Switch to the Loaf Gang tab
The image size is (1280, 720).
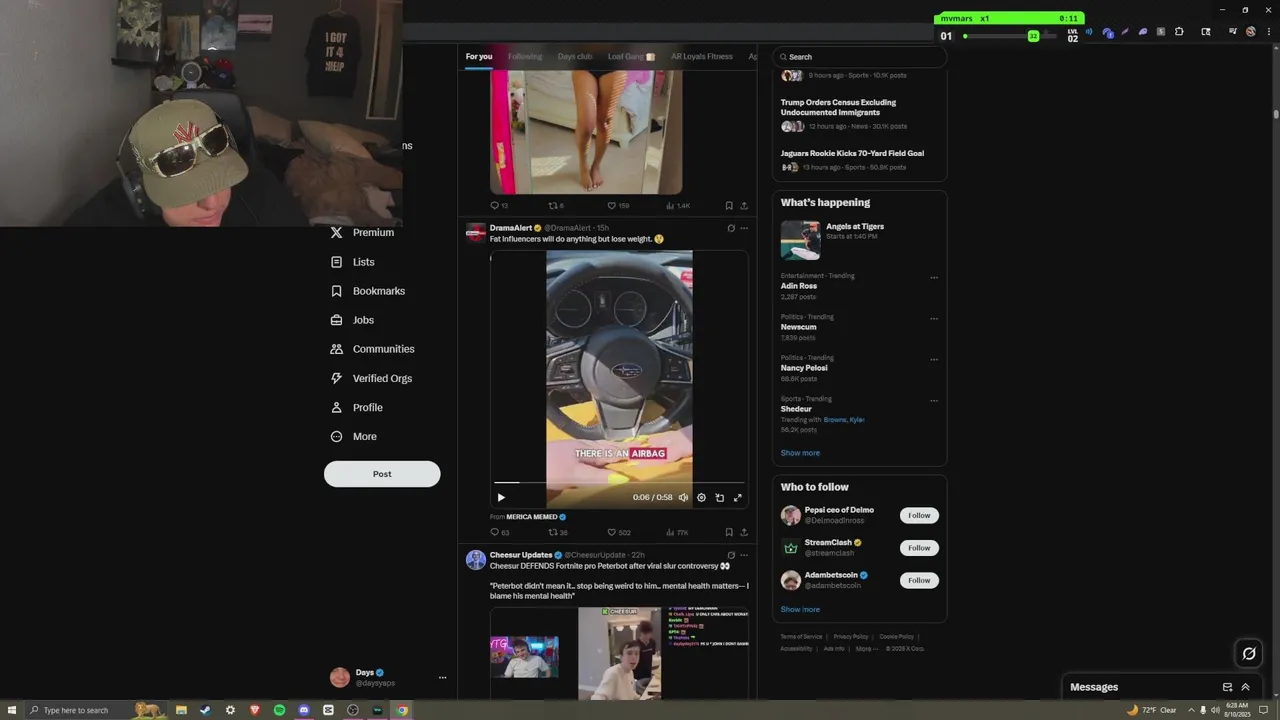point(631,57)
